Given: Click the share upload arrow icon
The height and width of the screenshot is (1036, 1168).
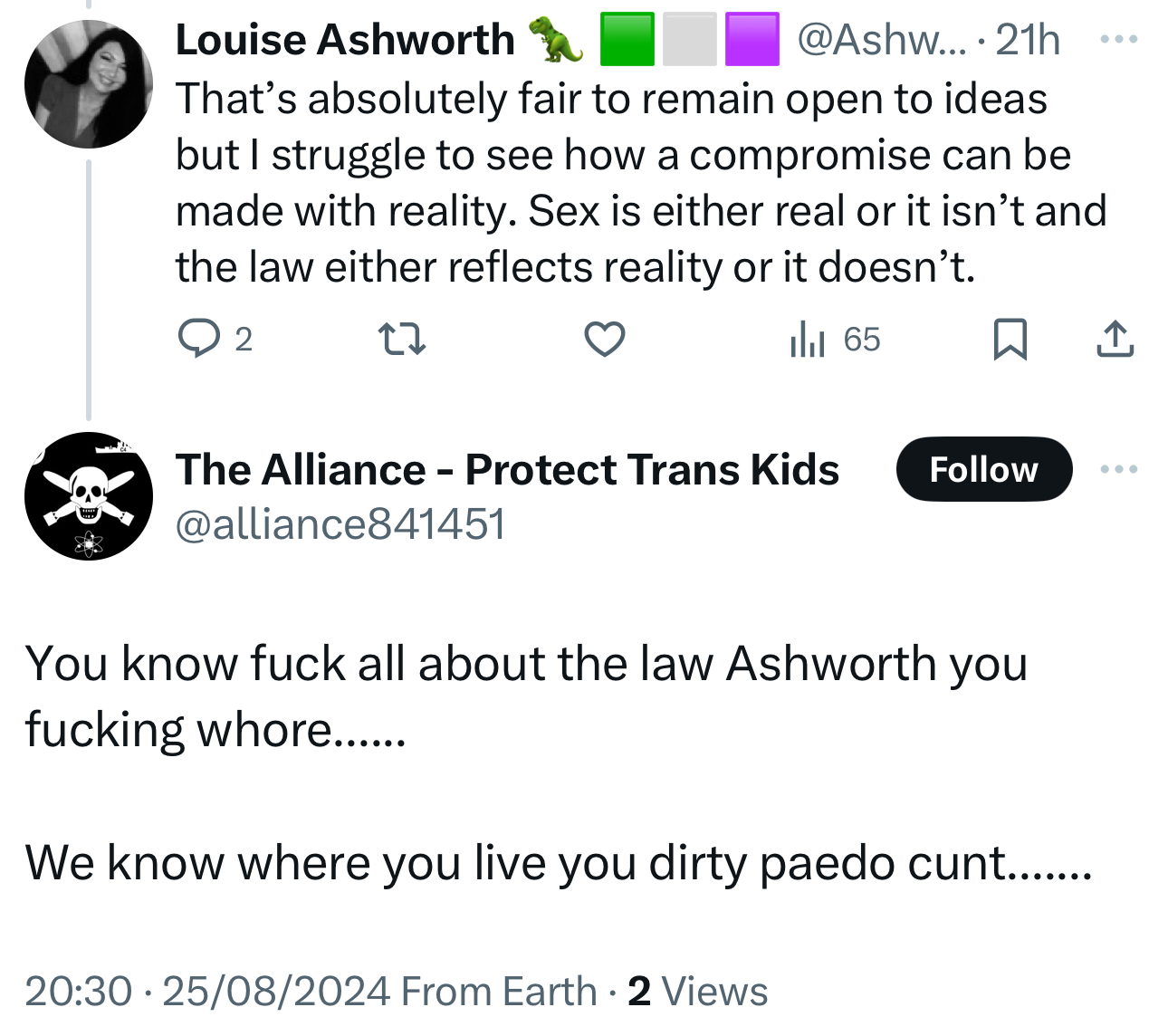Looking at the screenshot, I should (x=1115, y=340).
